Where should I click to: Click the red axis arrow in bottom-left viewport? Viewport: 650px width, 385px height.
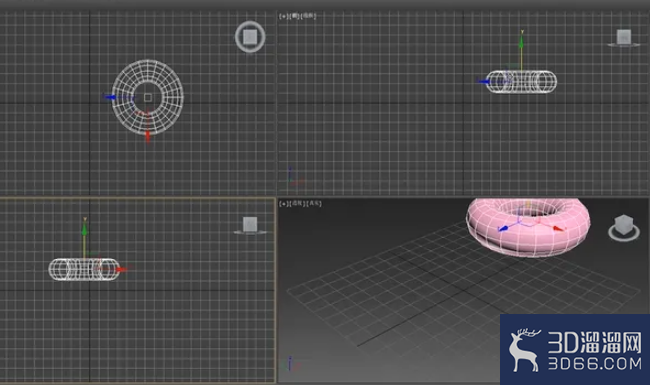(x=121, y=269)
